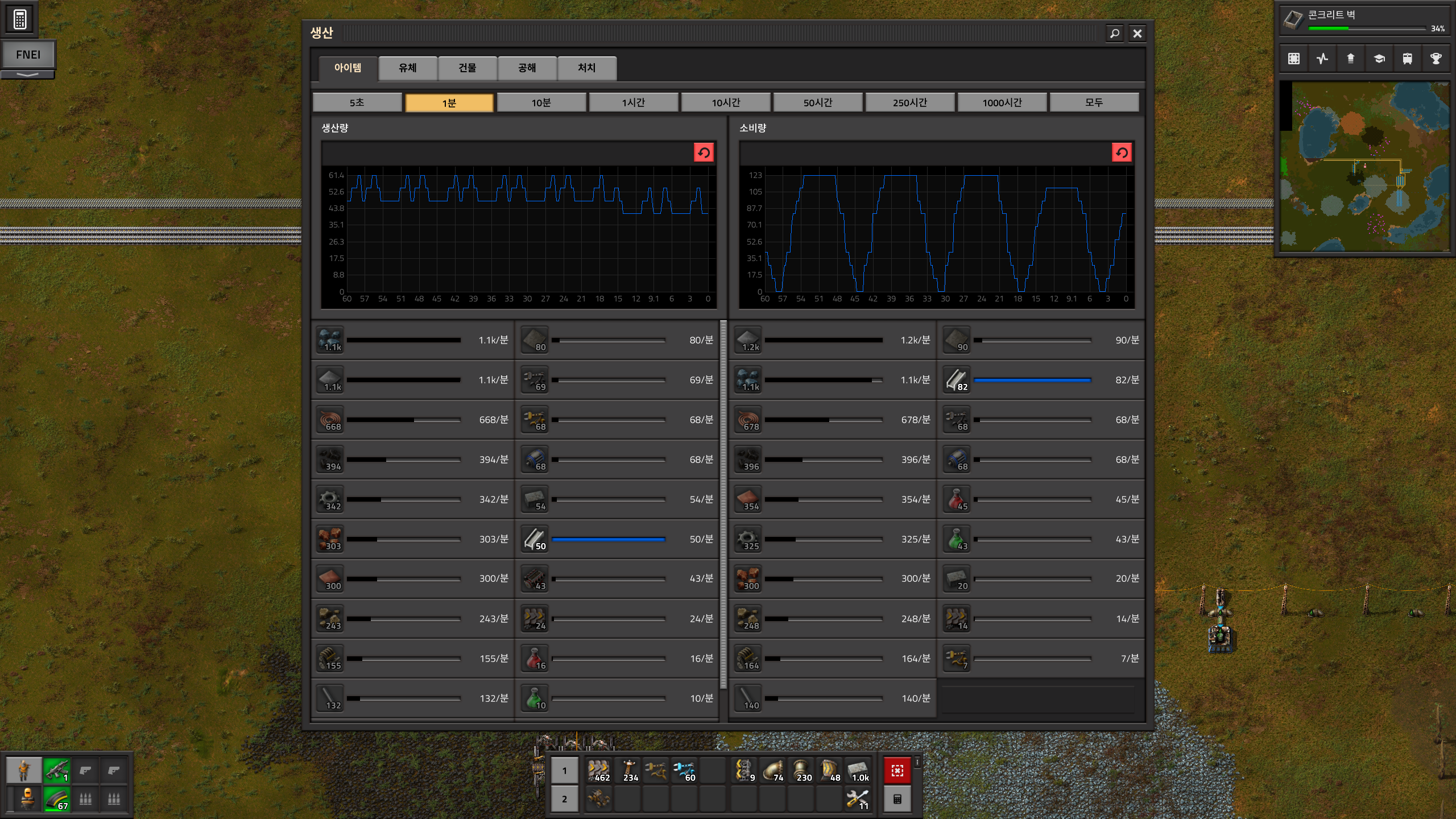Select the 5초 time range
Viewport: 1456px width, 819px height.
[357, 102]
